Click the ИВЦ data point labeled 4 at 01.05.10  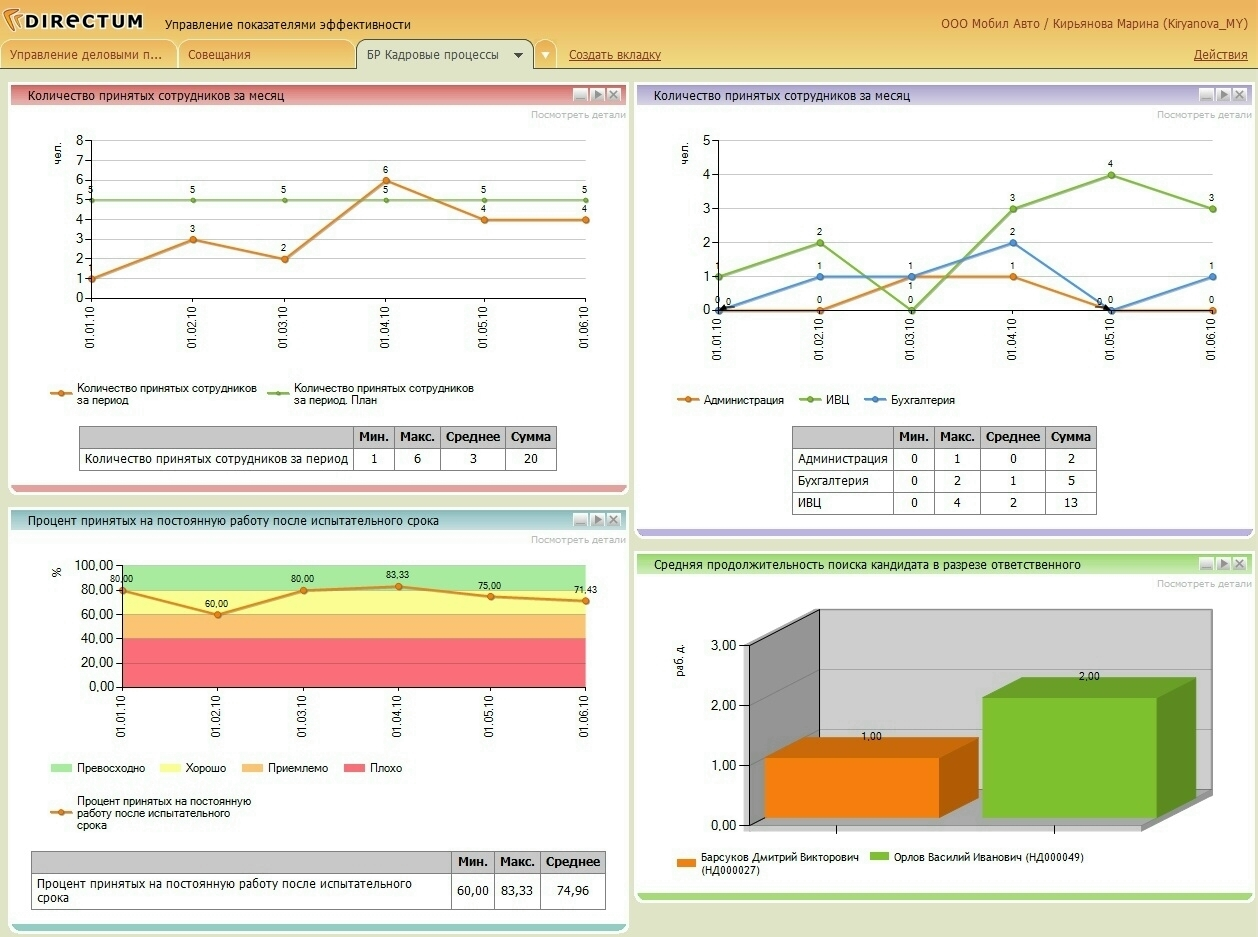tap(1110, 175)
